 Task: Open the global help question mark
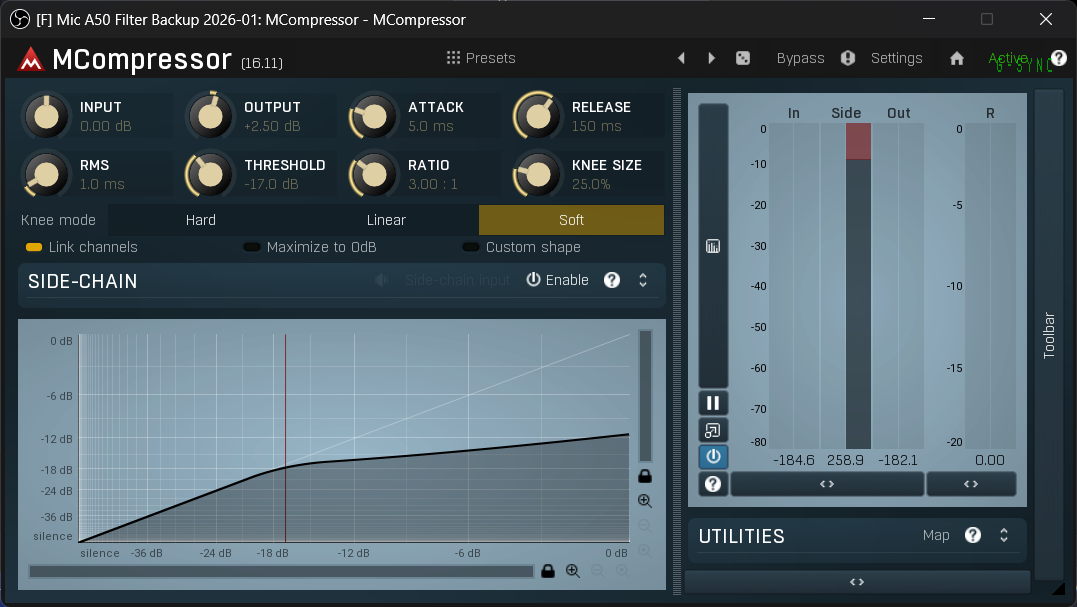(1058, 58)
